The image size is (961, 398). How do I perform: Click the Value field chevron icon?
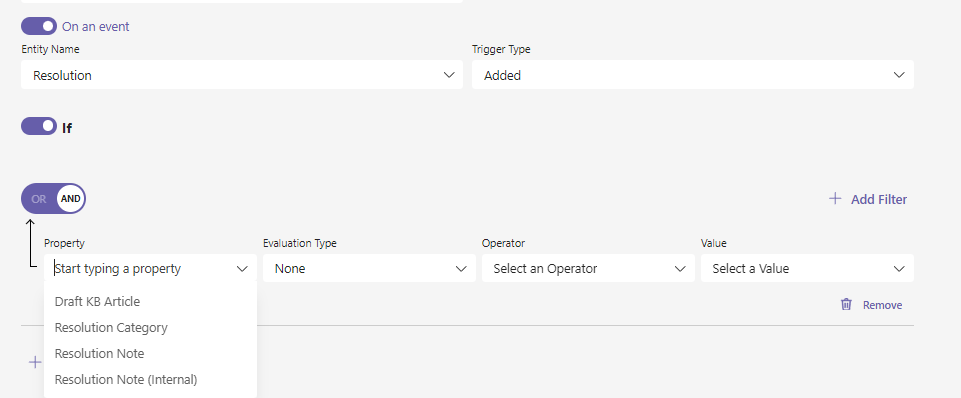tap(899, 269)
